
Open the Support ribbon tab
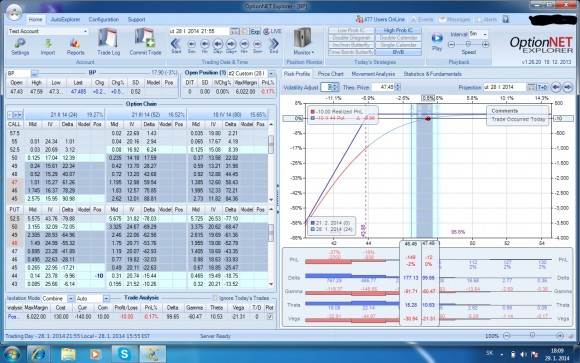(x=136, y=20)
